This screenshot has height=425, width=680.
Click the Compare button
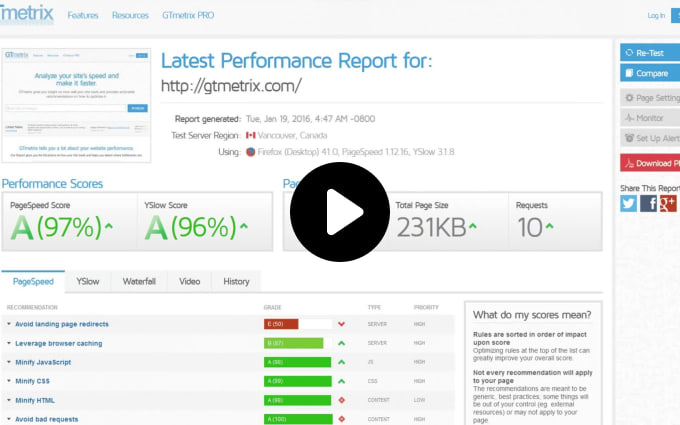tap(650, 73)
